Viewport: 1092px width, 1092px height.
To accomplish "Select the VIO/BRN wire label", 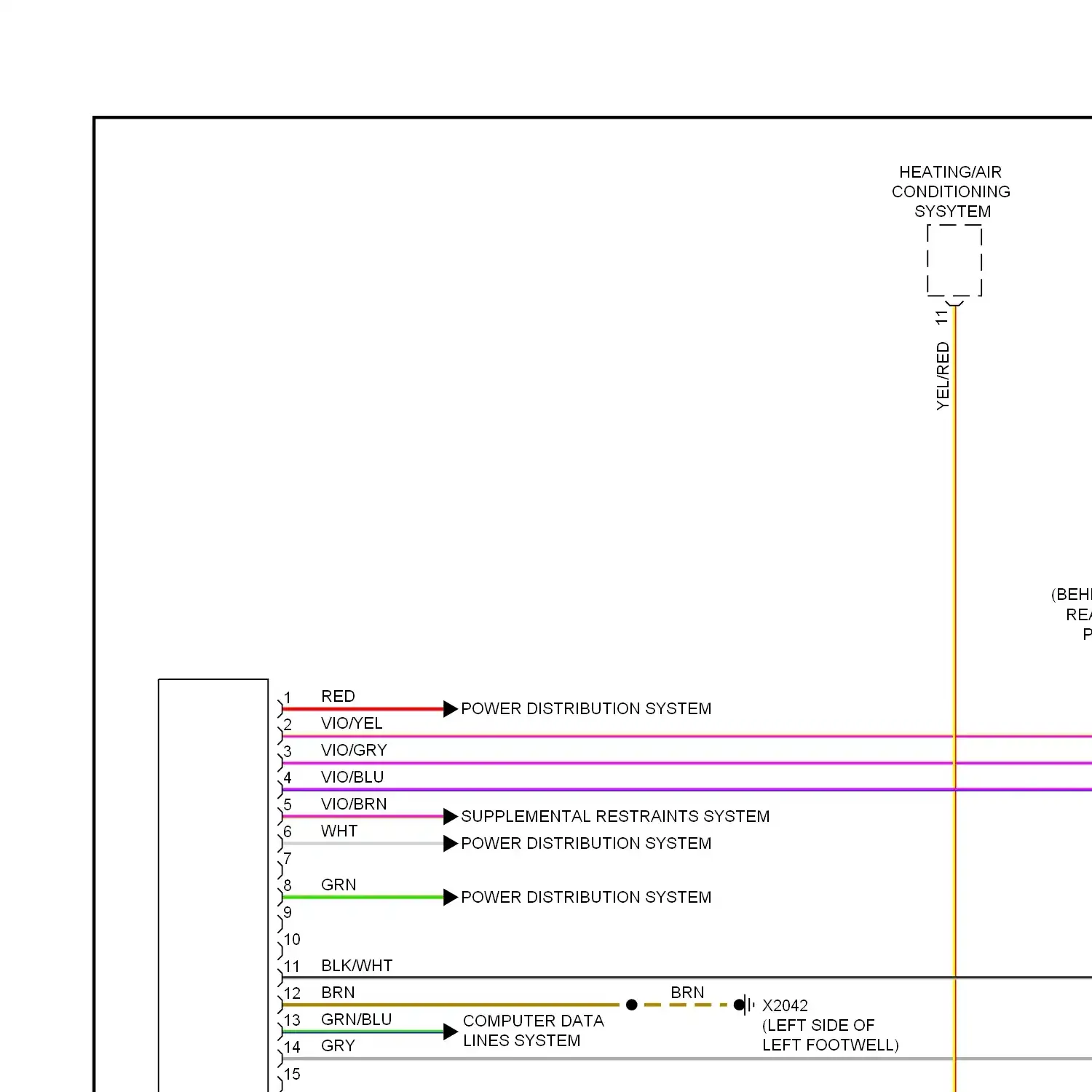I will [x=354, y=804].
